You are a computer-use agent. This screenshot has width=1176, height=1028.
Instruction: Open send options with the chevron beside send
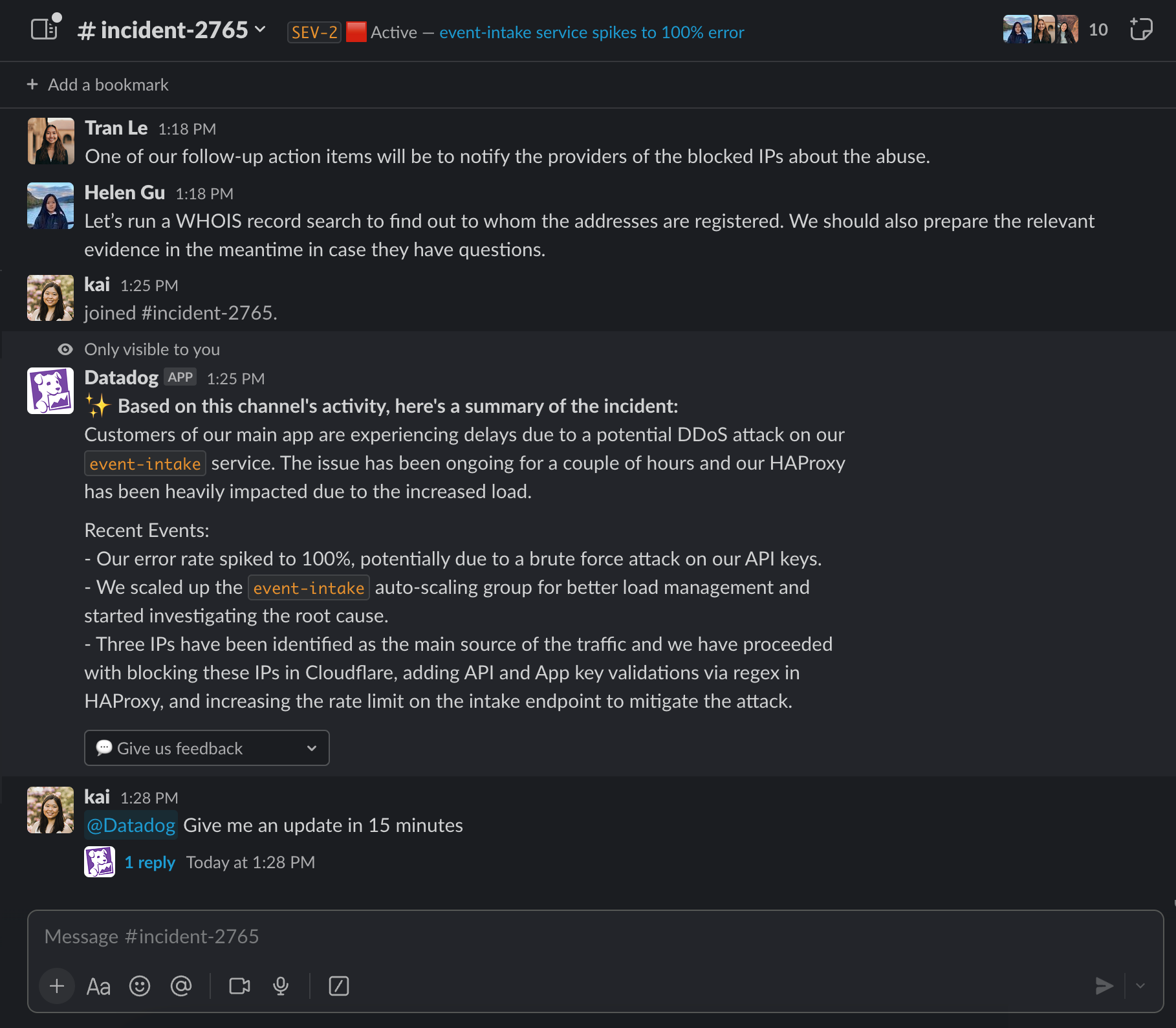1140,986
